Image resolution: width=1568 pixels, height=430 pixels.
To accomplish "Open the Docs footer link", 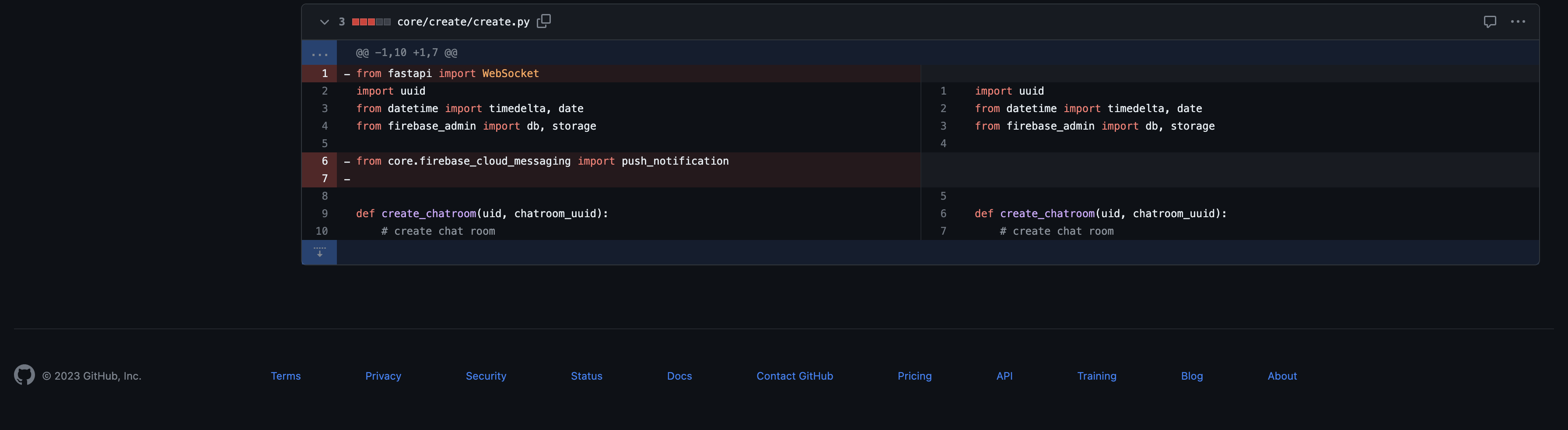I will [x=679, y=376].
